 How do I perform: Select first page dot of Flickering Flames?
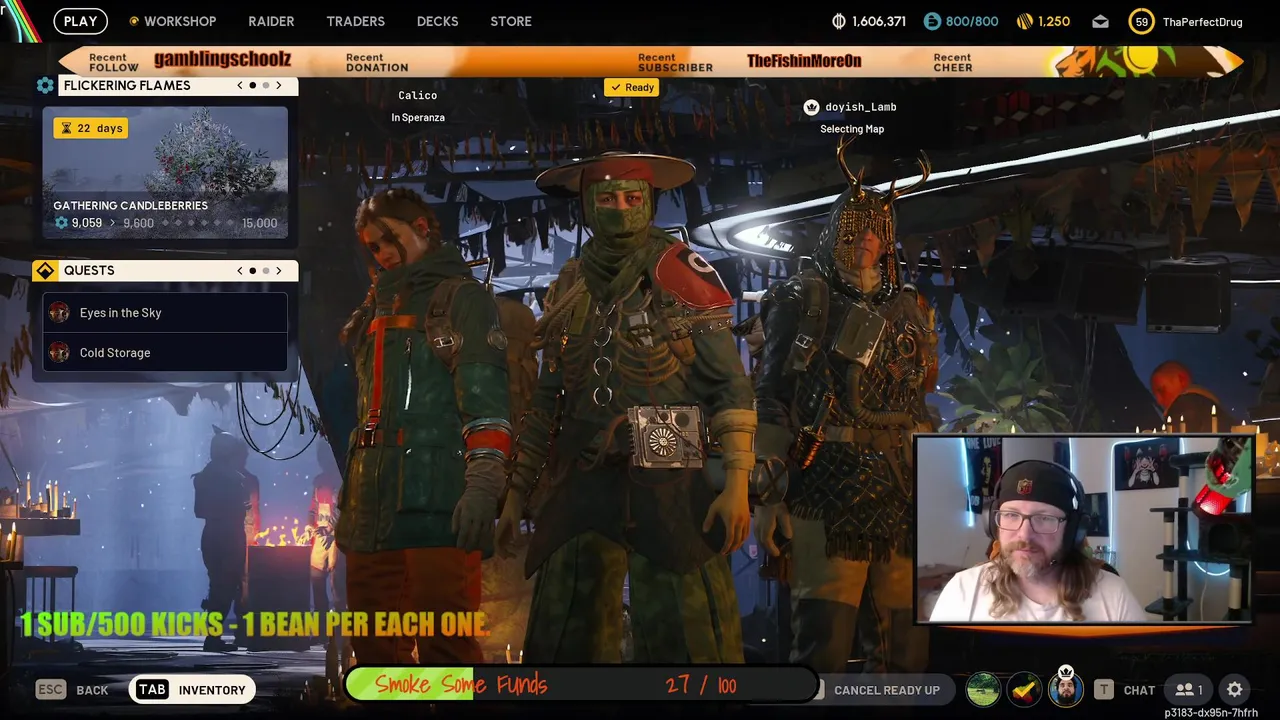point(253,85)
